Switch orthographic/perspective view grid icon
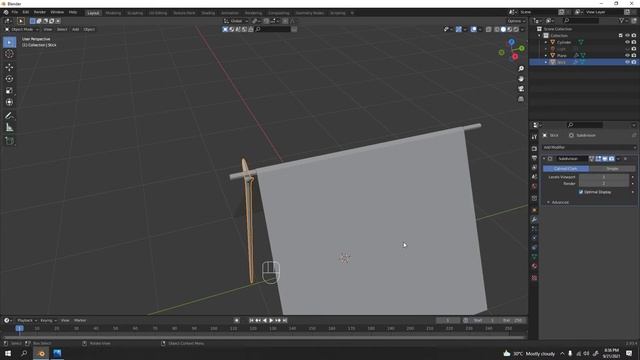The width and height of the screenshot is (640, 360). [x=521, y=99]
